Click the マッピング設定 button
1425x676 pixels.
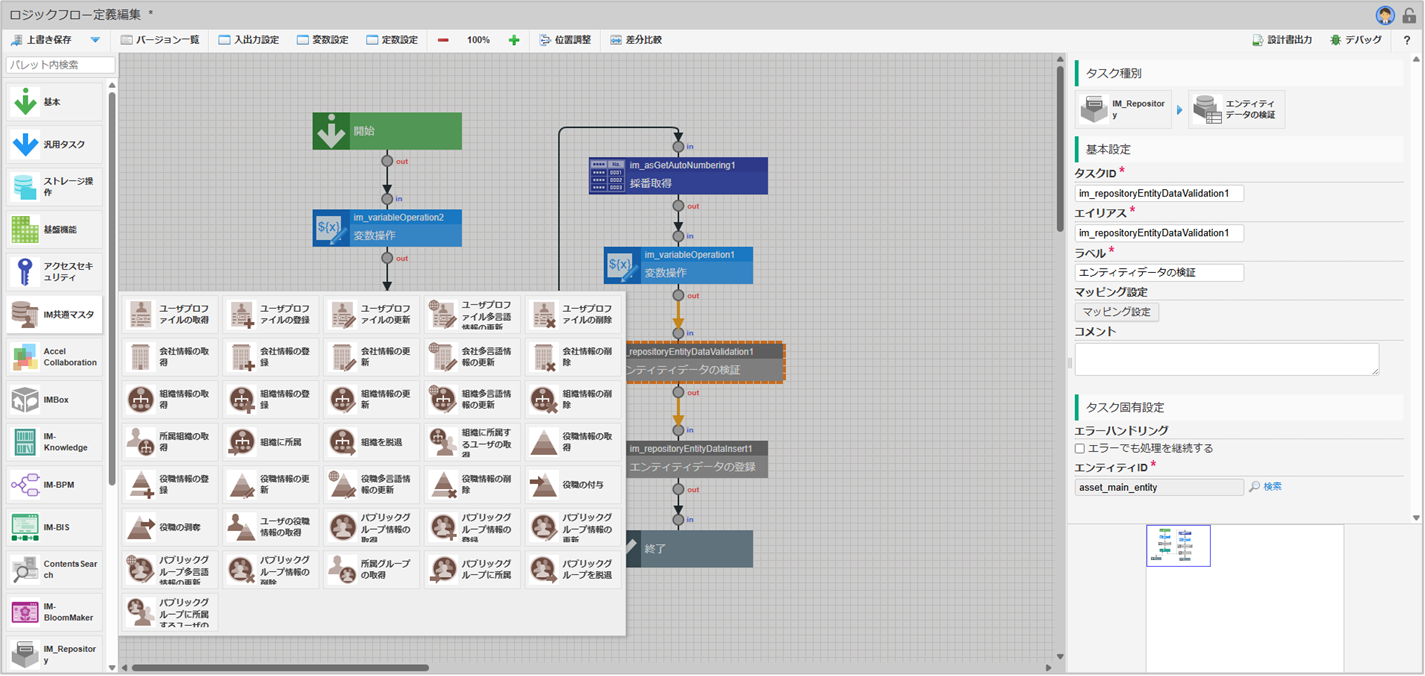coord(1117,312)
